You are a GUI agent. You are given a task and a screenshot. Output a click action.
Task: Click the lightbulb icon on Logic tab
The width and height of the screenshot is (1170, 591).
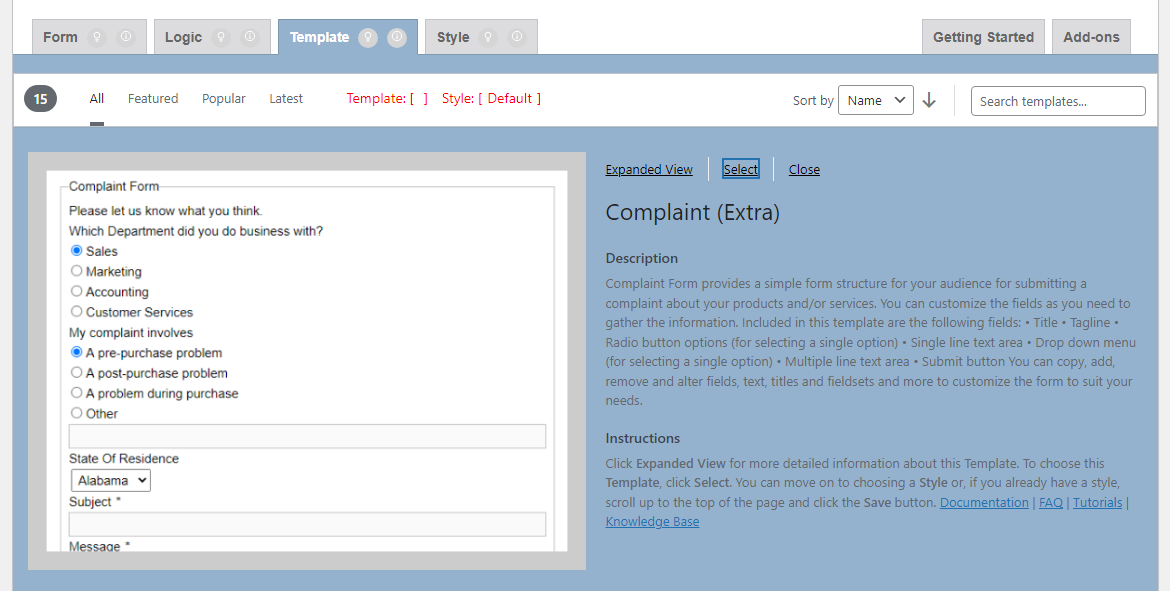pyautogui.click(x=221, y=37)
